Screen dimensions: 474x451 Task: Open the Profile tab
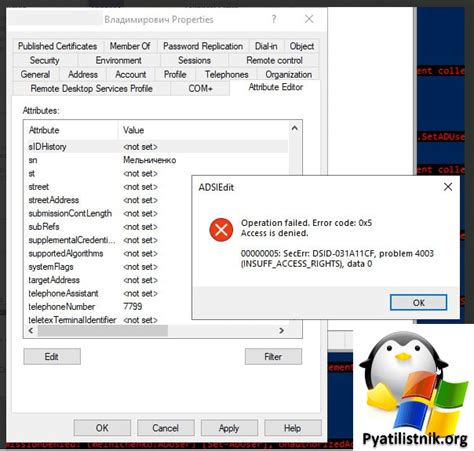[175, 74]
